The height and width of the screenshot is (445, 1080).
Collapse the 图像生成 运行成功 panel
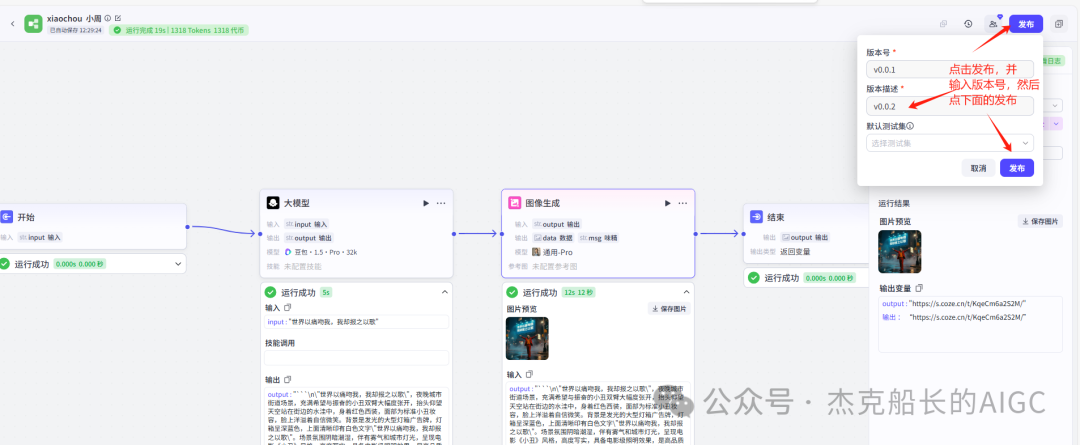coord(686,292)
